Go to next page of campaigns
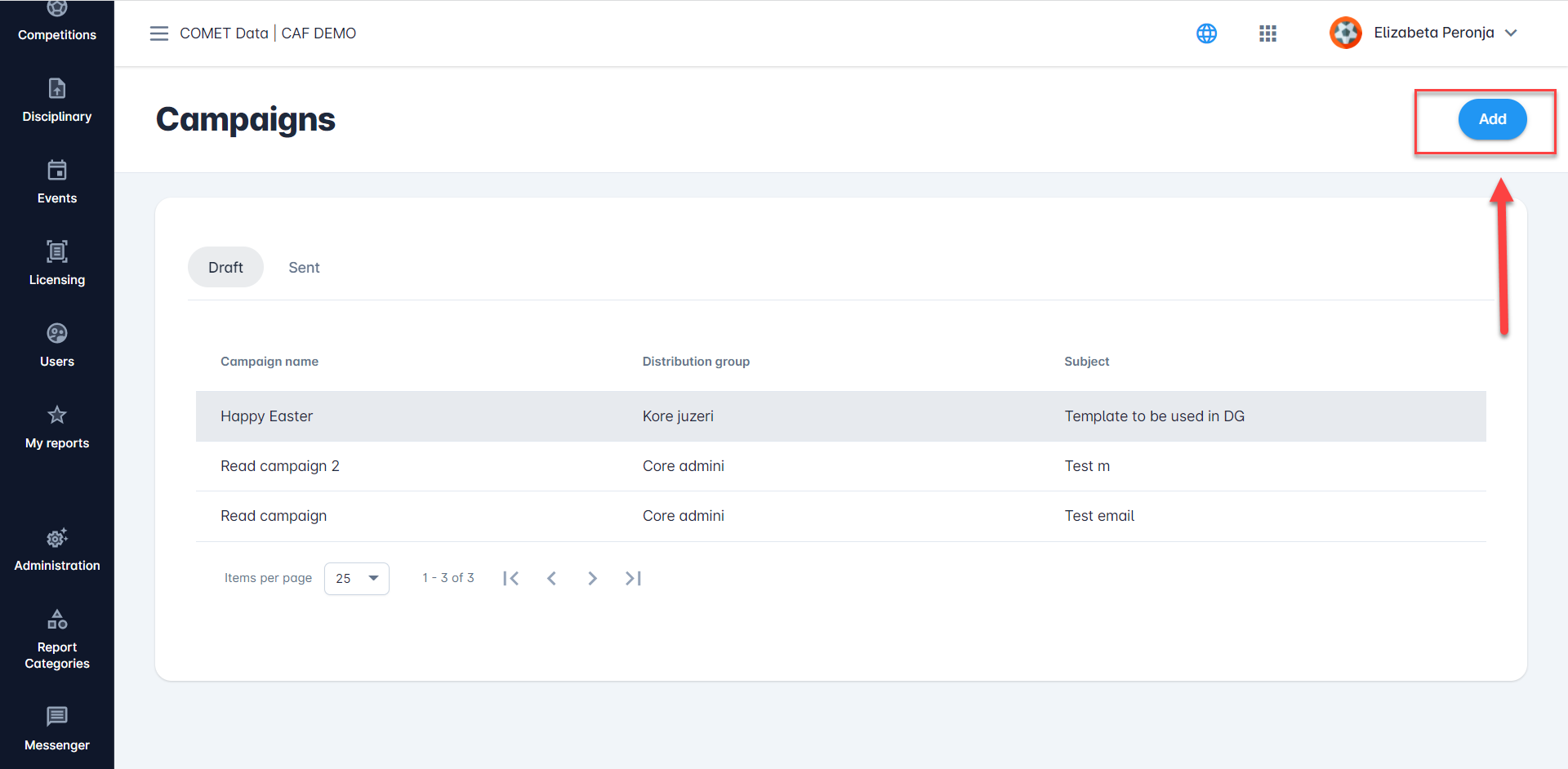The height and width of the screenshot is (769, 1568). 592,579
